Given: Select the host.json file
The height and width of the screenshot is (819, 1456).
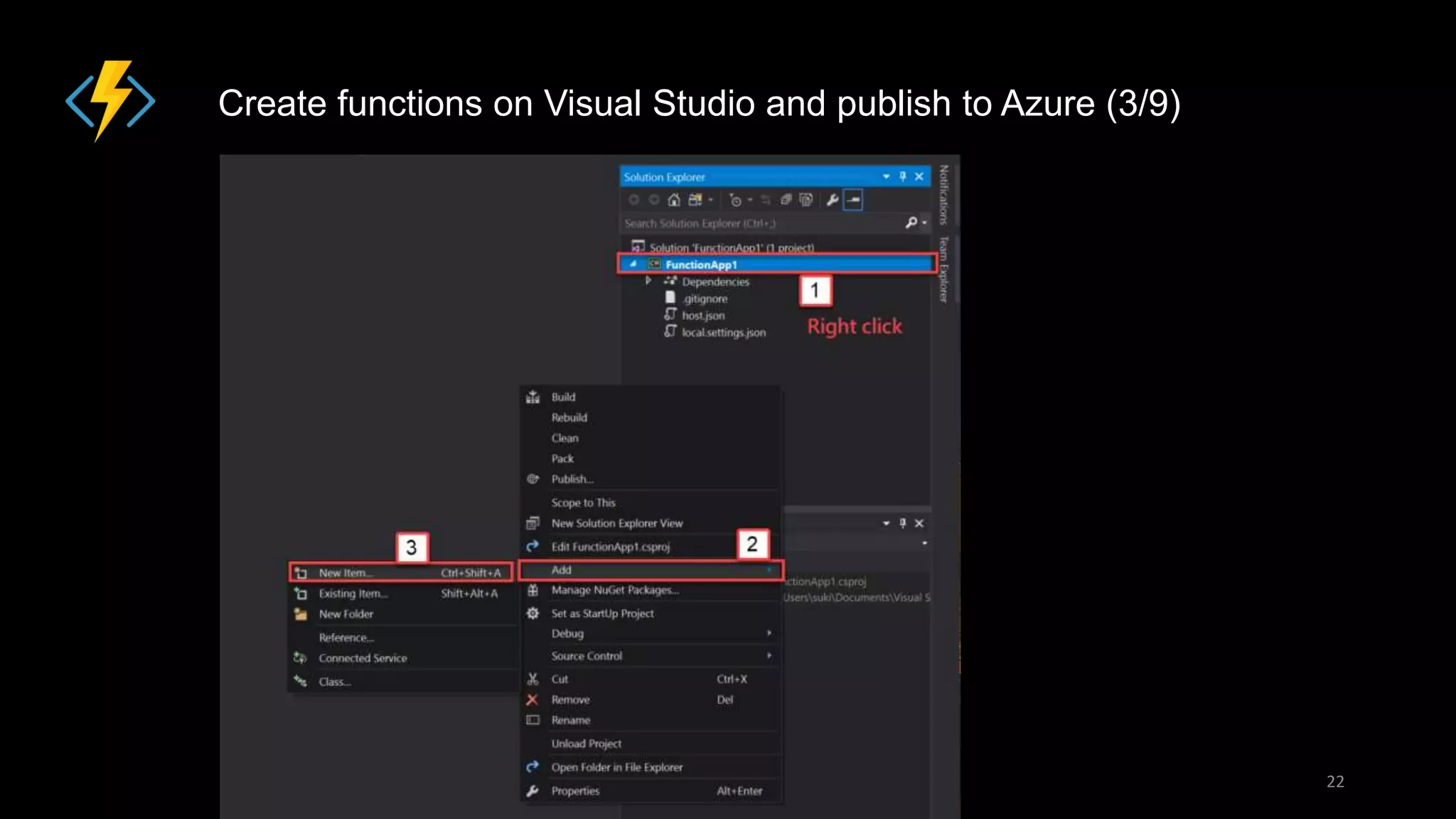Looking at the screenshot, I should [703, 316].
